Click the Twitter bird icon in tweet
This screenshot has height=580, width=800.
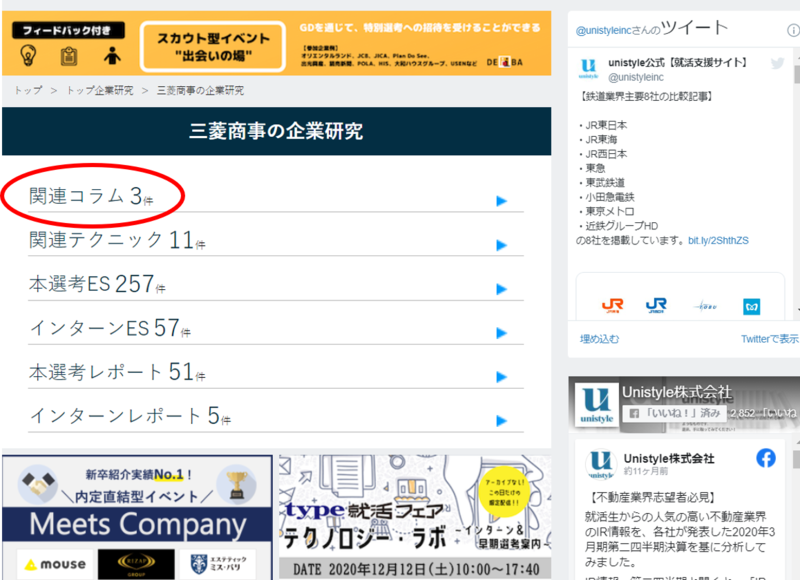coord(777,64)
